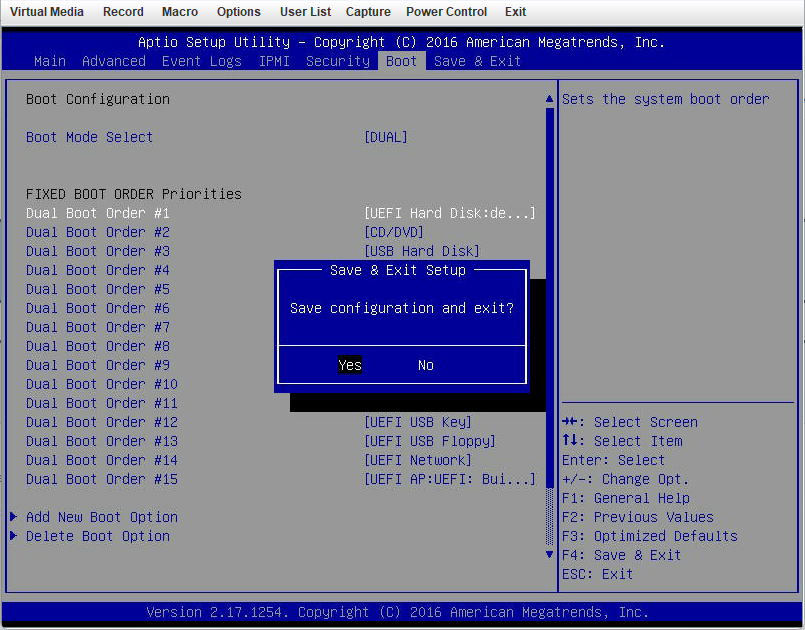
Task: Switch to the Save & Exit tab
Action: pyautogui.click(x=477, y=61)
